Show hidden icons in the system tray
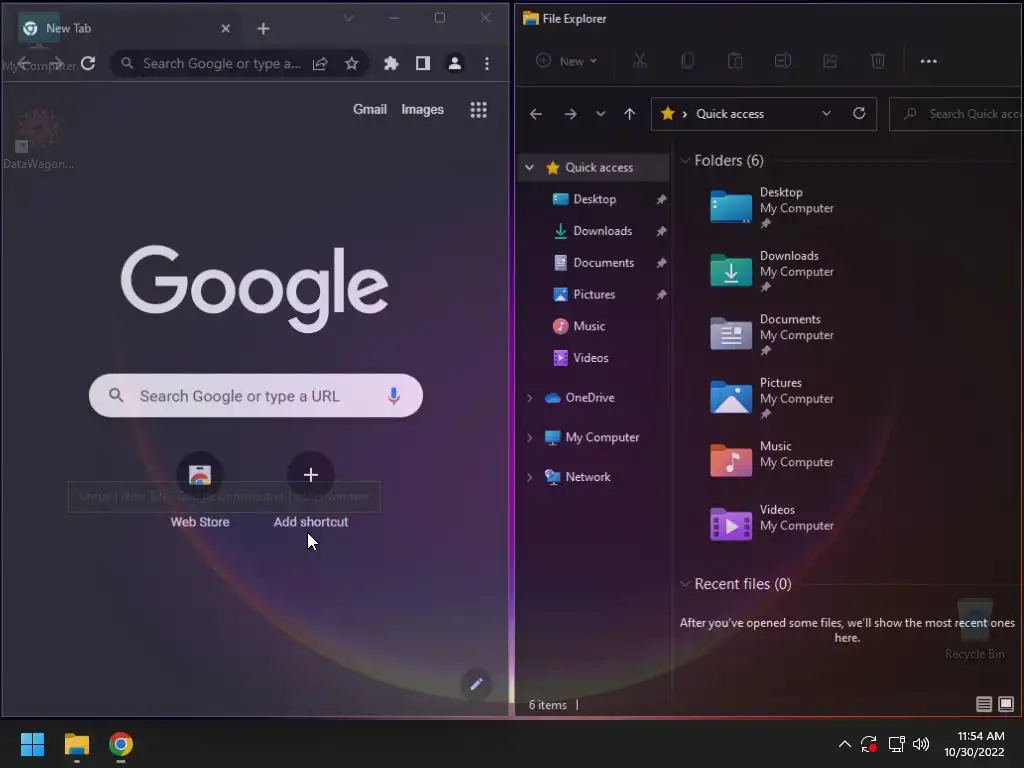The width and height of the screenshot is (1024, 768). point(844,744)
